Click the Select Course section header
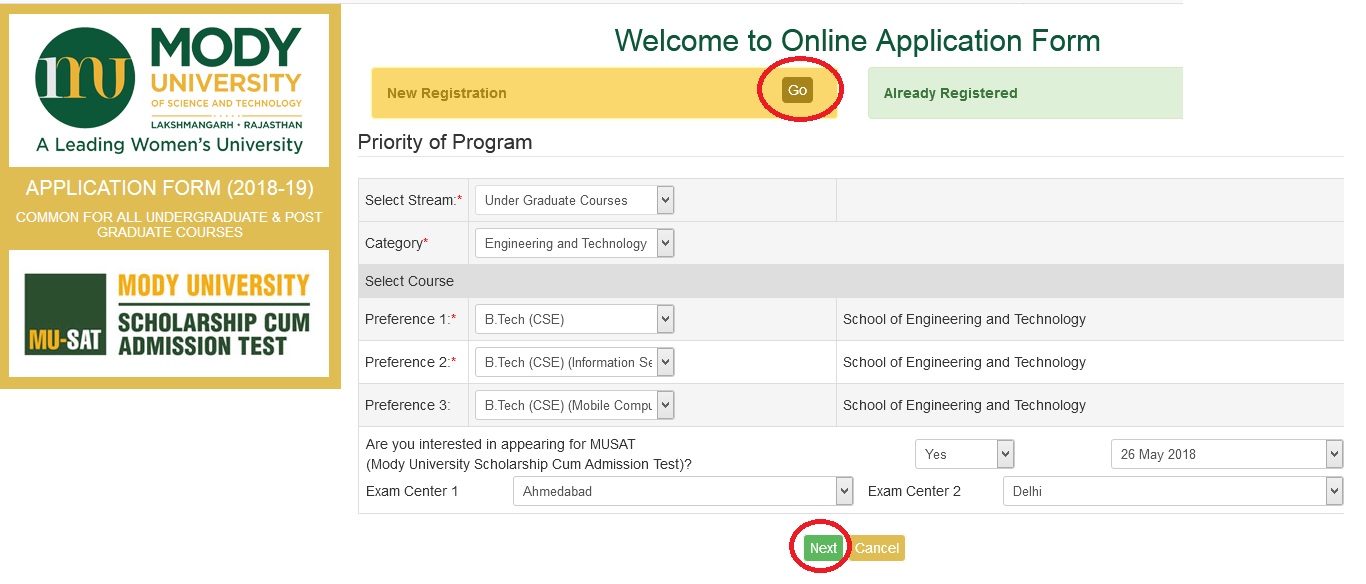This screenshot has width=1366, height=584. [x=409, y=281]
